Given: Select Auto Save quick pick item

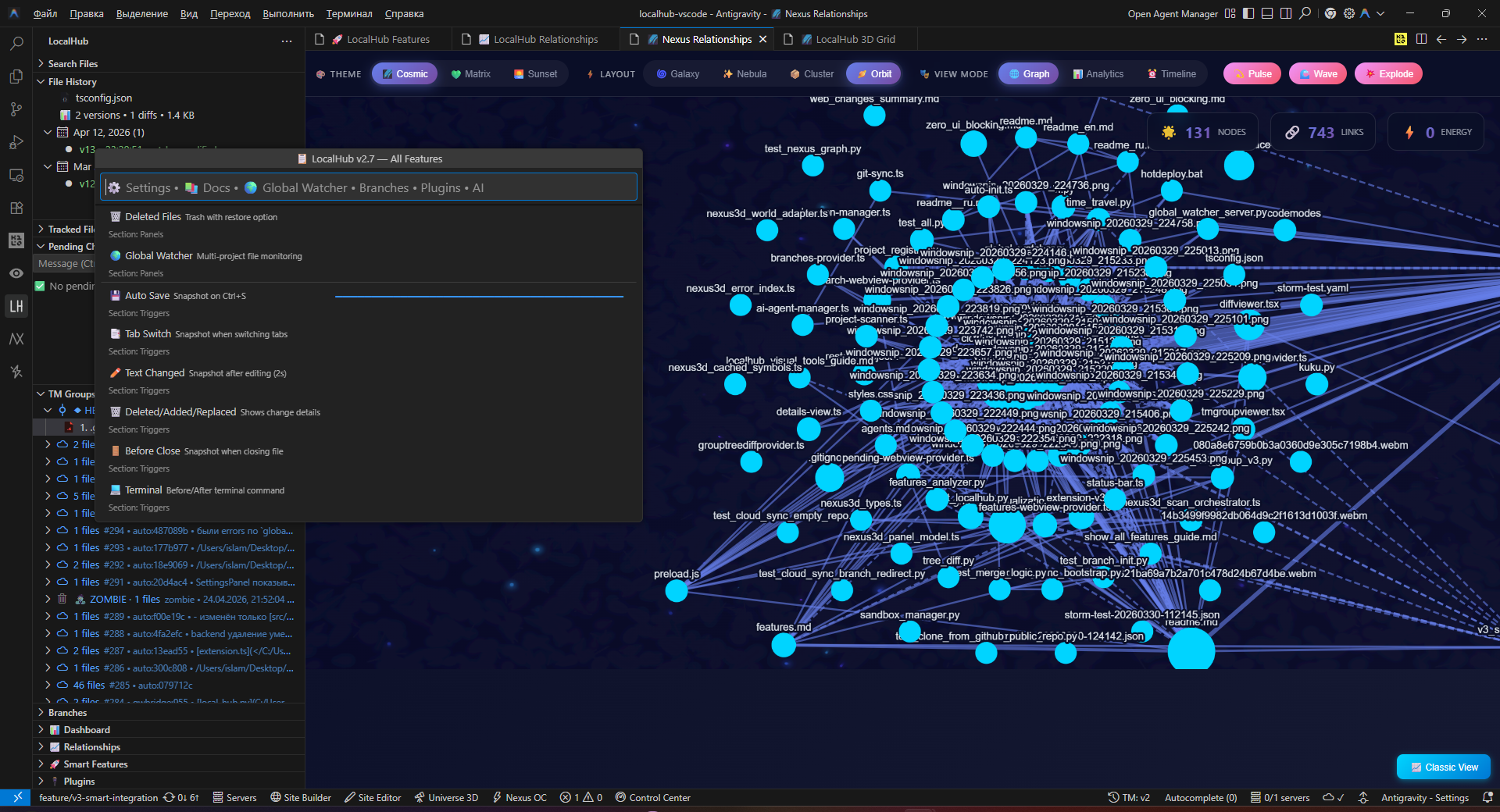Looking at the screenshot, I should 369,303.
